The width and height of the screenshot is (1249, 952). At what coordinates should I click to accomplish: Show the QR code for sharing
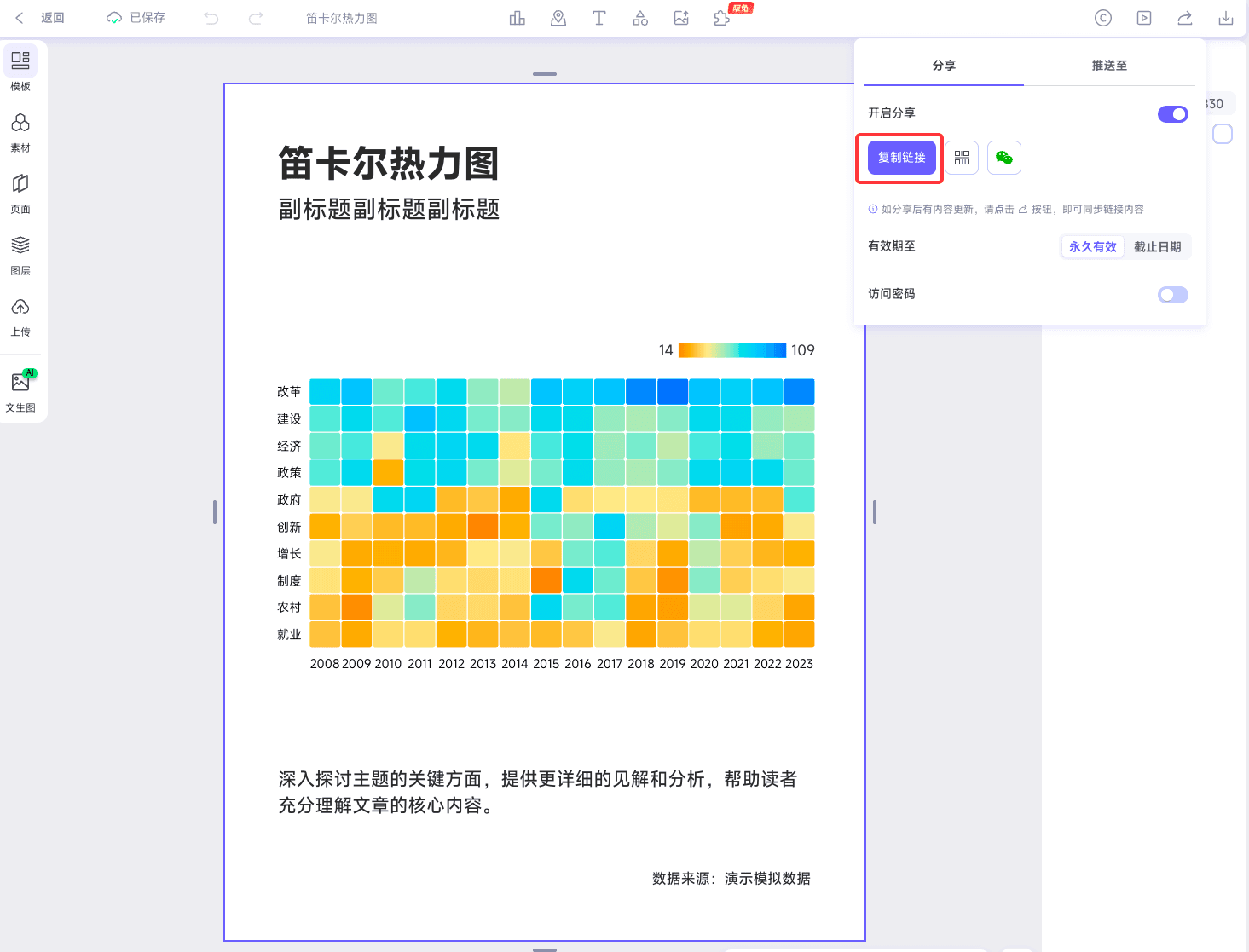pyautogui.click(x=962, y=158)
